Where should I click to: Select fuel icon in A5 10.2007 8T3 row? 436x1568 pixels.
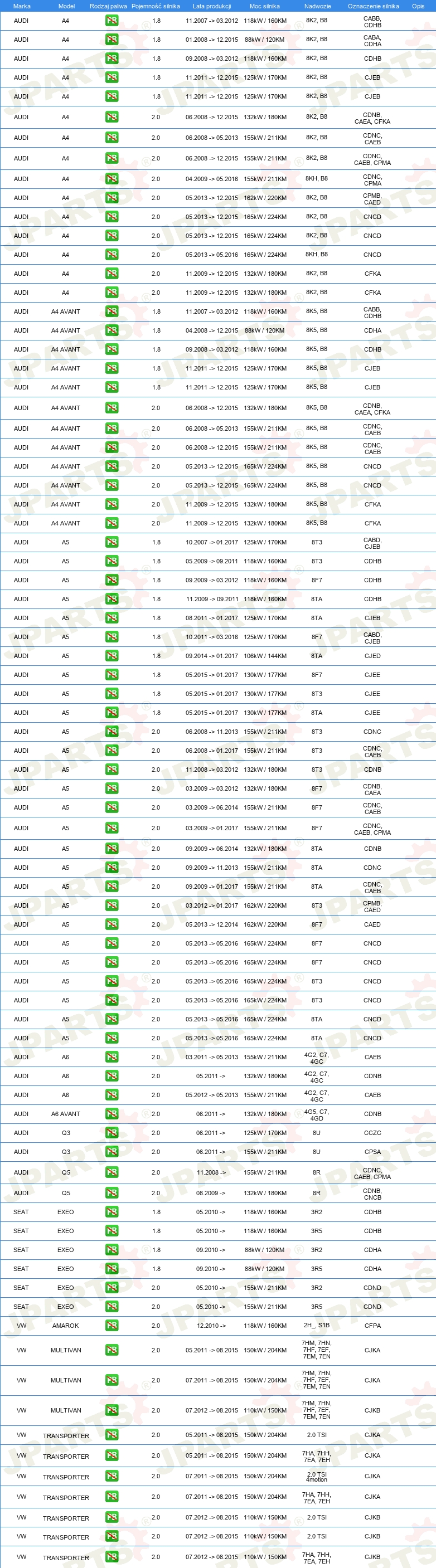pos(112,542)
